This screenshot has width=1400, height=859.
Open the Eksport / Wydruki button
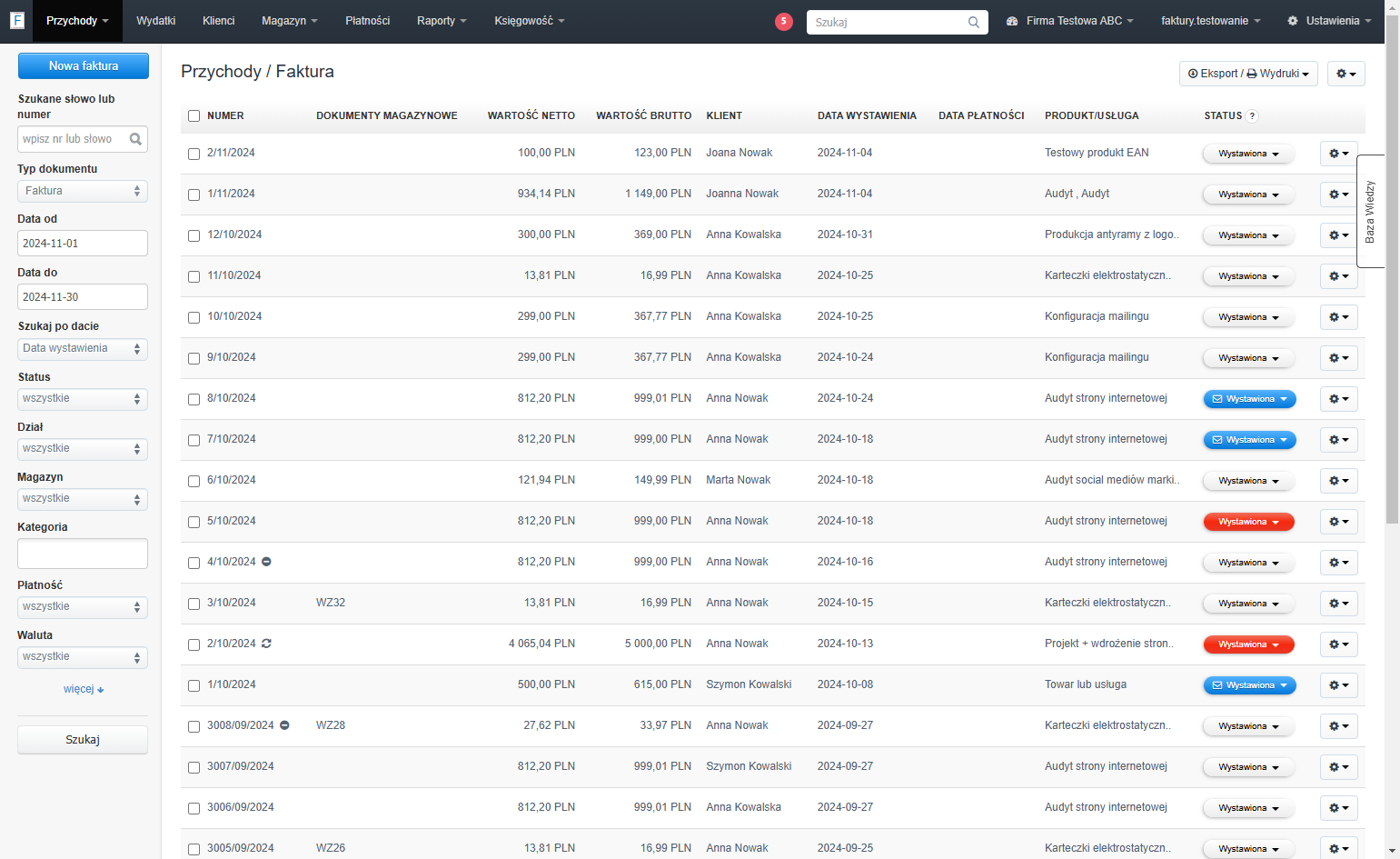coord(1248,74)
